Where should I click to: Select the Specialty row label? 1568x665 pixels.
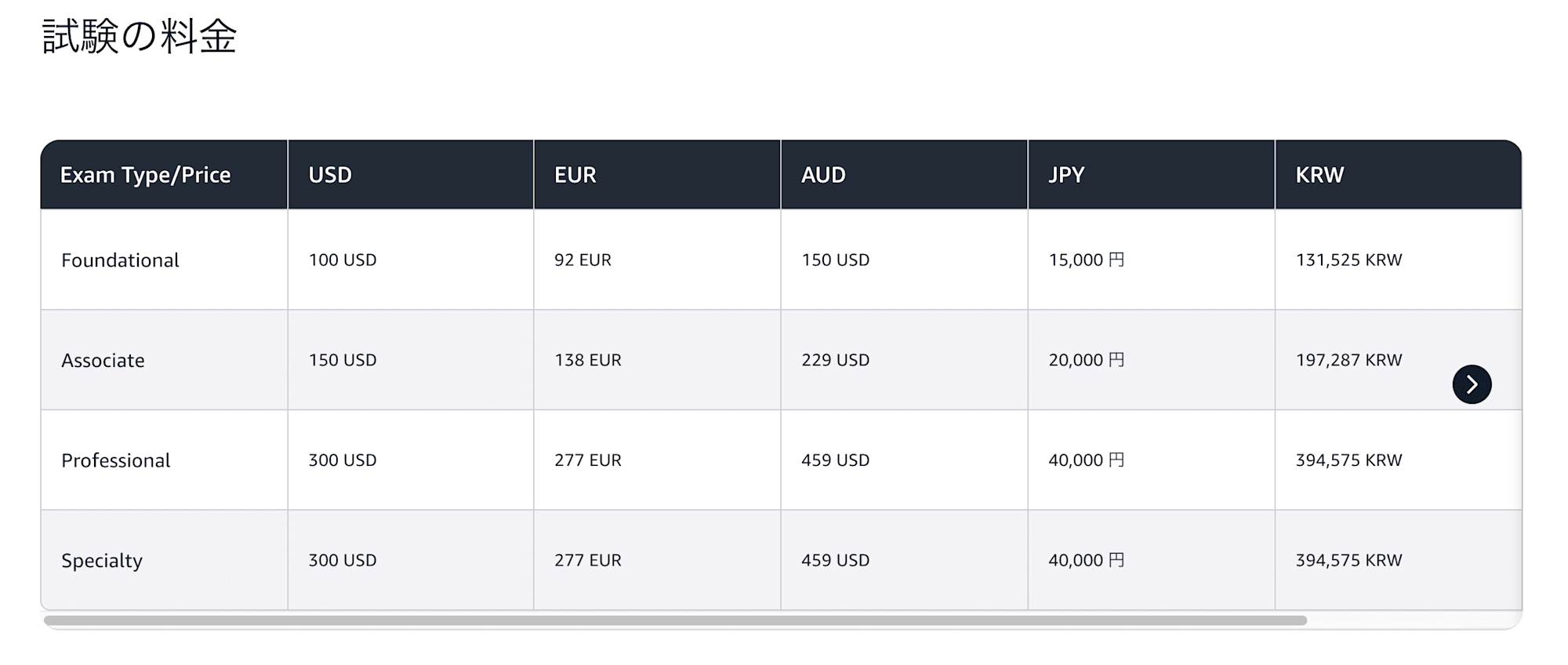click(x=102, y=561)
